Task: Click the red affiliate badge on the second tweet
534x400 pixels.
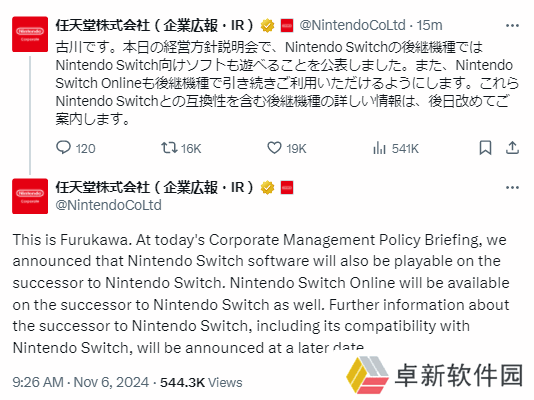Action: tap(287, 188)
